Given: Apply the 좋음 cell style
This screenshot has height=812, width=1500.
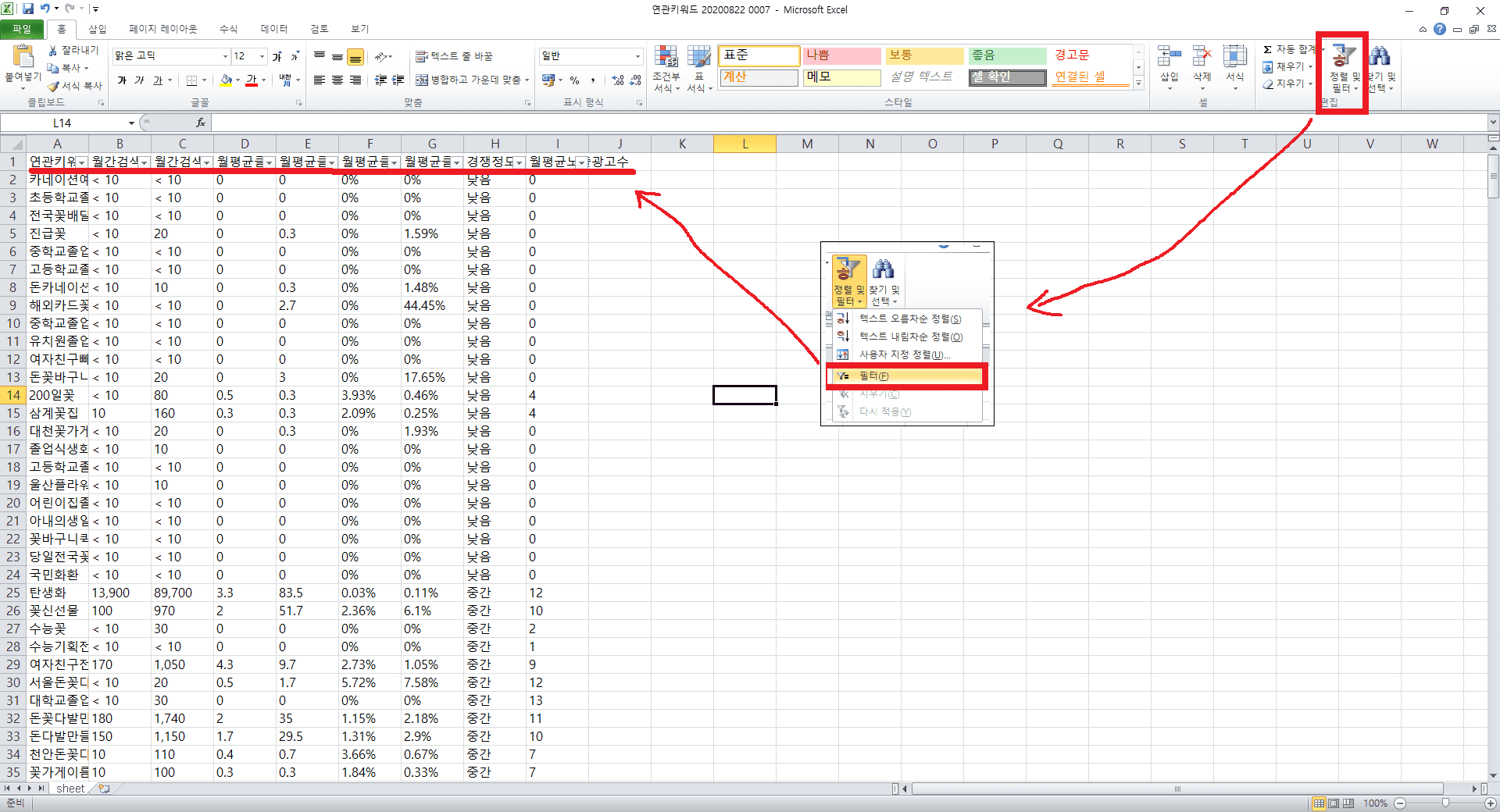Looking at the screenshot, I should (x=1008, y=55).
